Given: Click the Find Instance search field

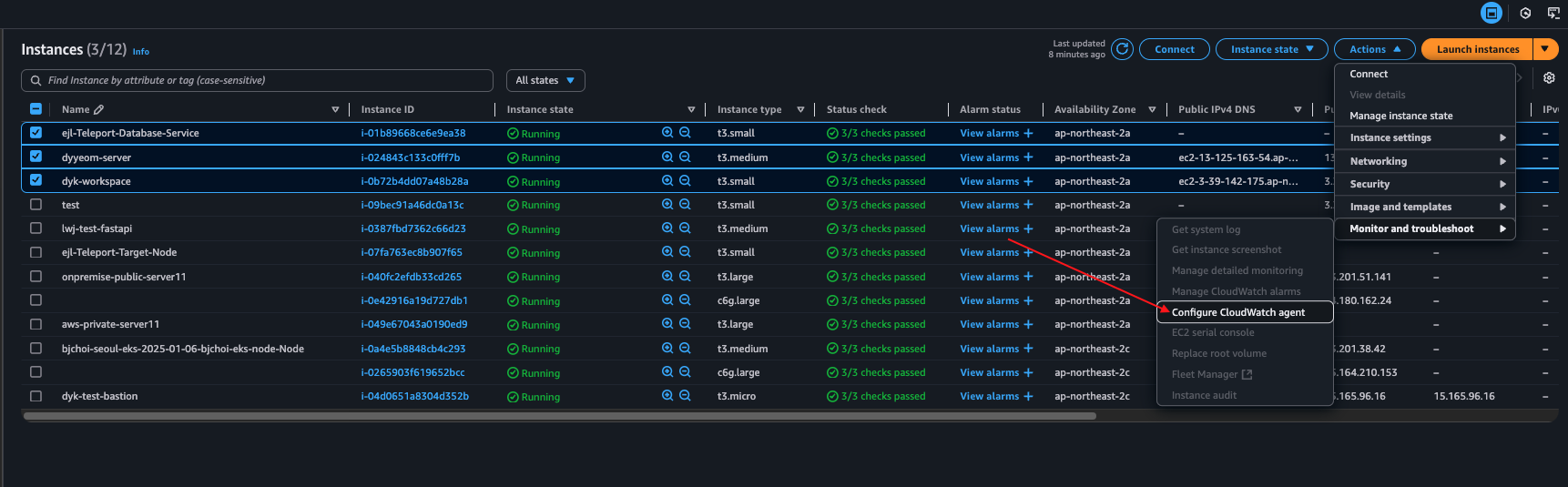Looking at the screenshot, I should (264, 80).
